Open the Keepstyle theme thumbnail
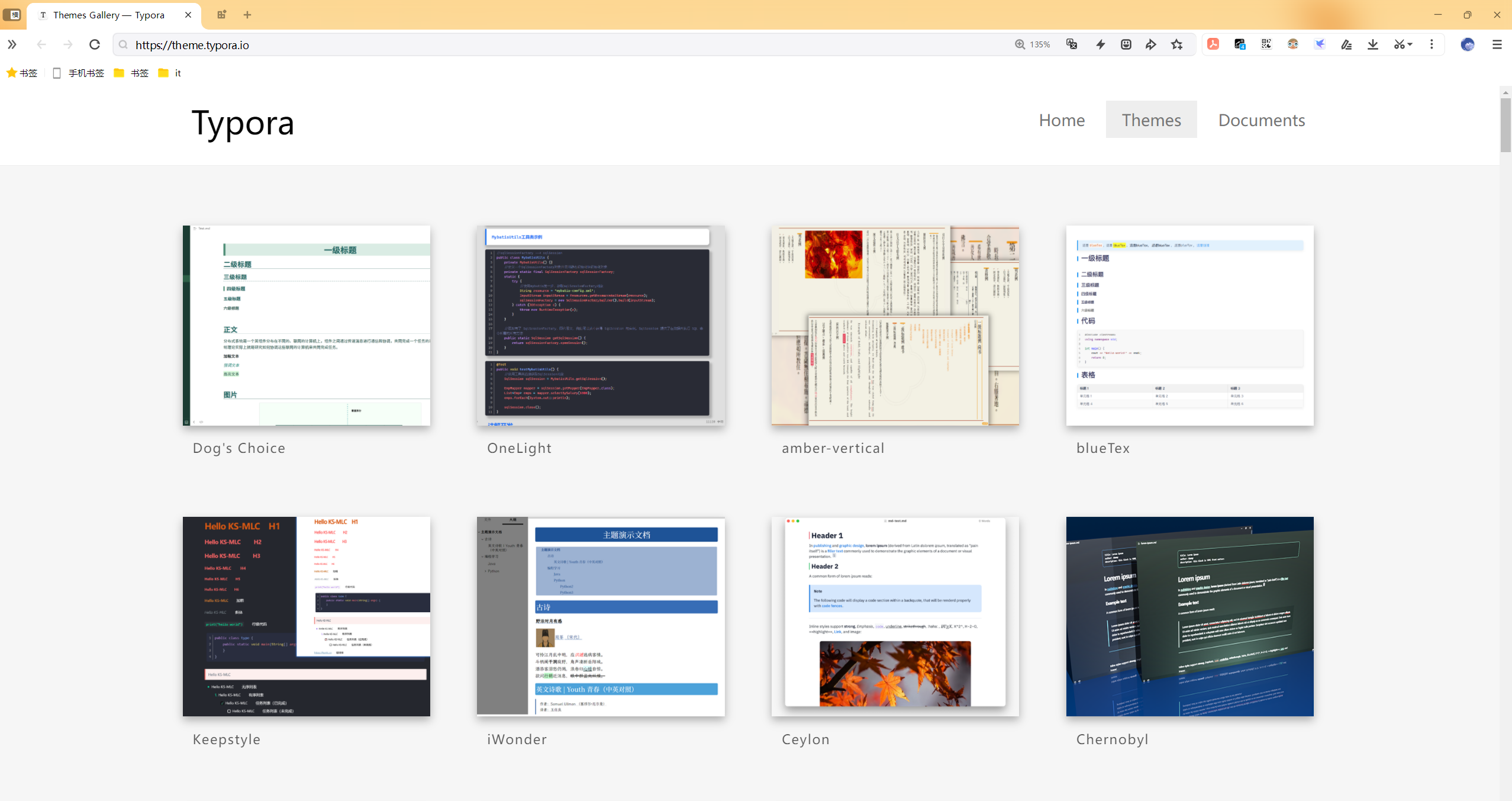The height and width of the screenshot is (801, 1512). click(307, 616)
